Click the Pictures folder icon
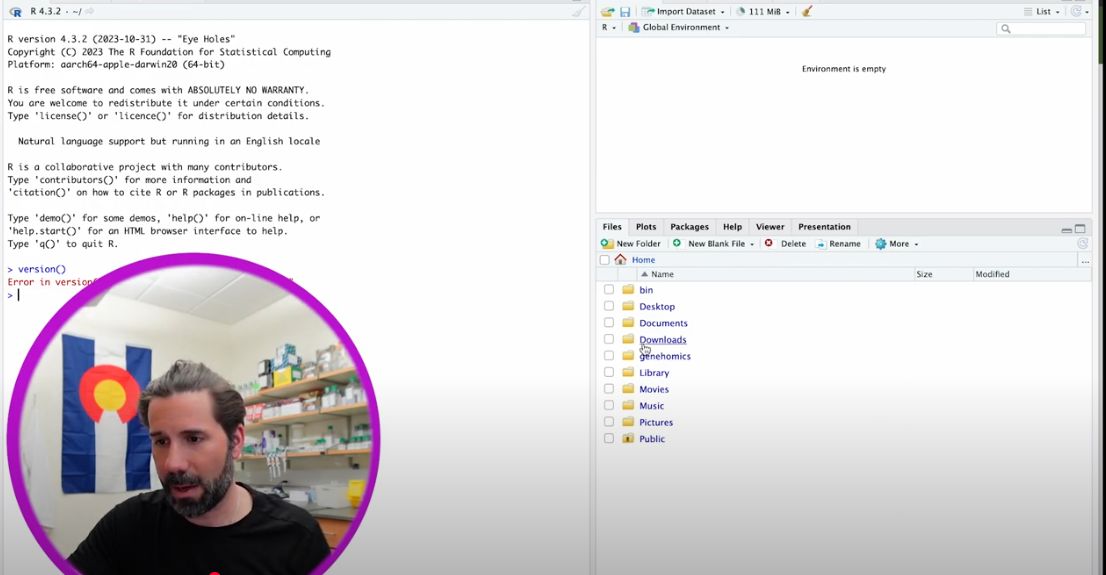The height and width of the screenshot is (575, 1106). [x=628, y=422]
